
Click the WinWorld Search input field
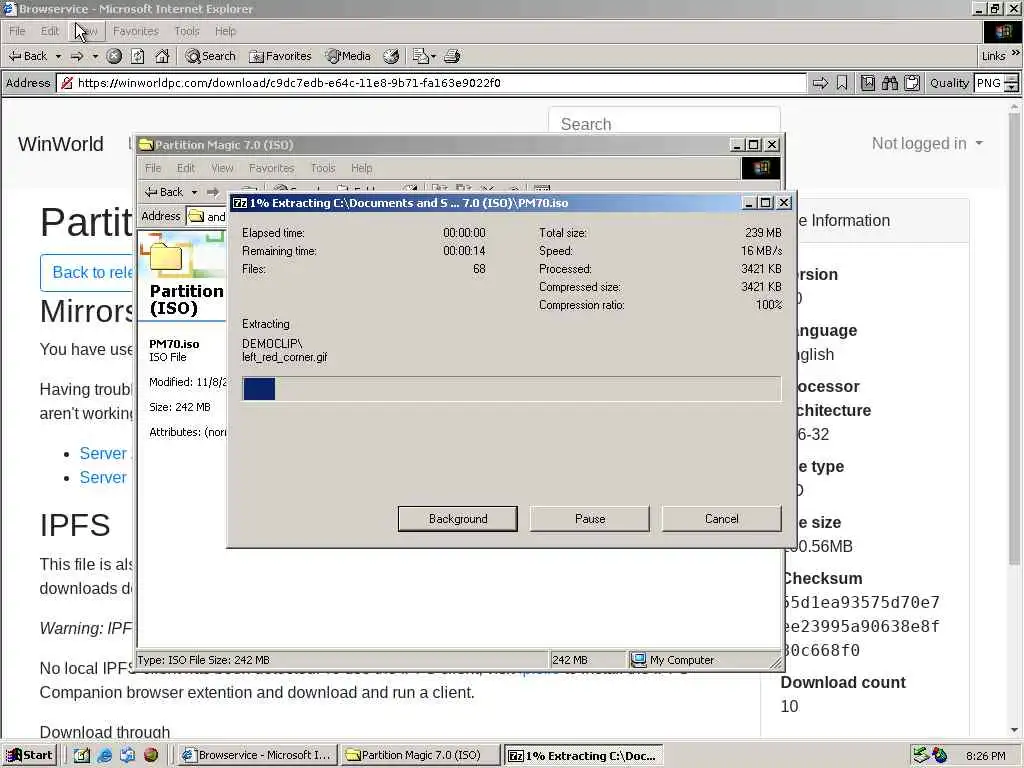pos(664,123)
